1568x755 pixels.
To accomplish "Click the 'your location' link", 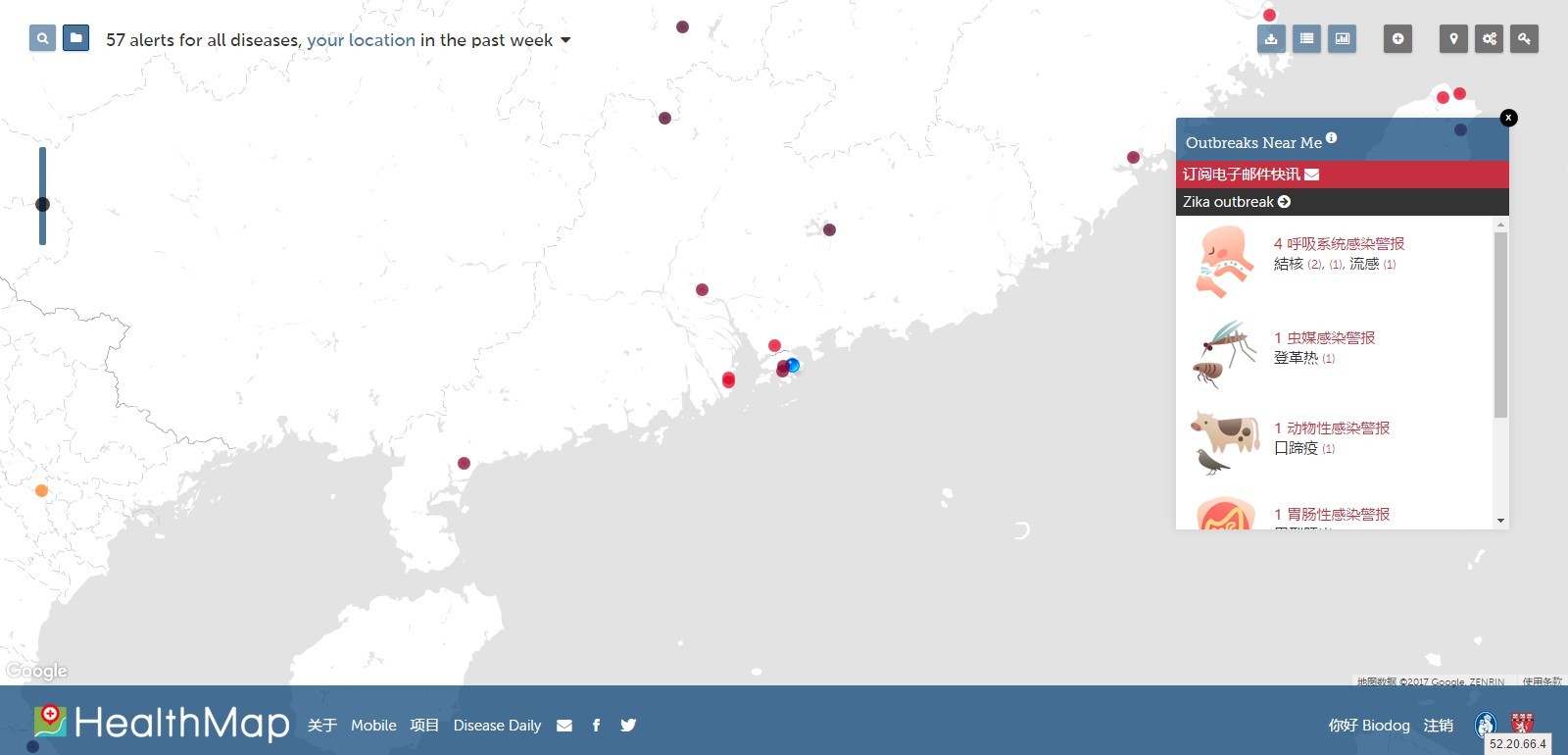I will coord(361,40).
